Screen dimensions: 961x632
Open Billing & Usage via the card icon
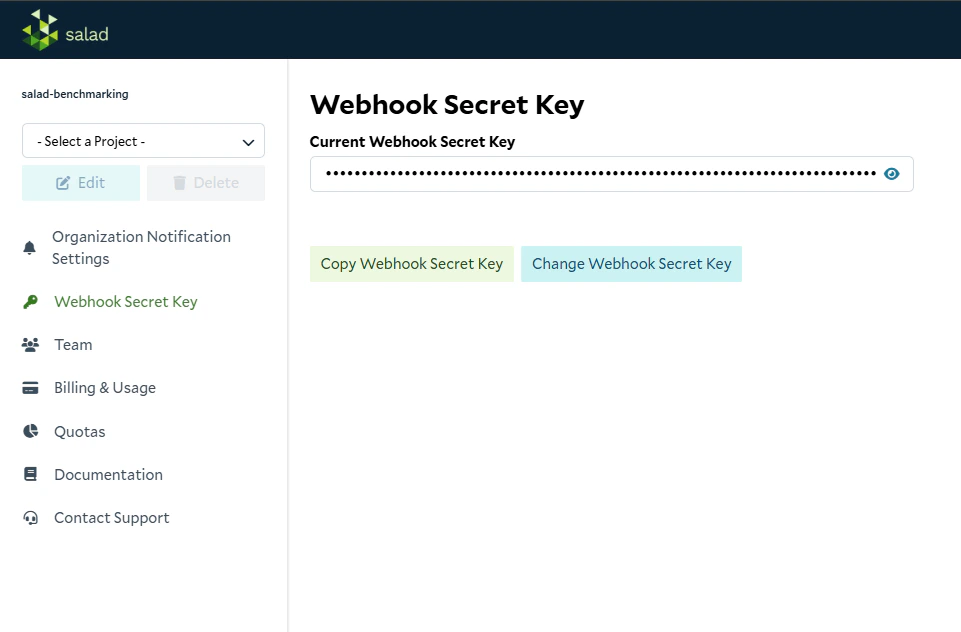pos(30,387)
